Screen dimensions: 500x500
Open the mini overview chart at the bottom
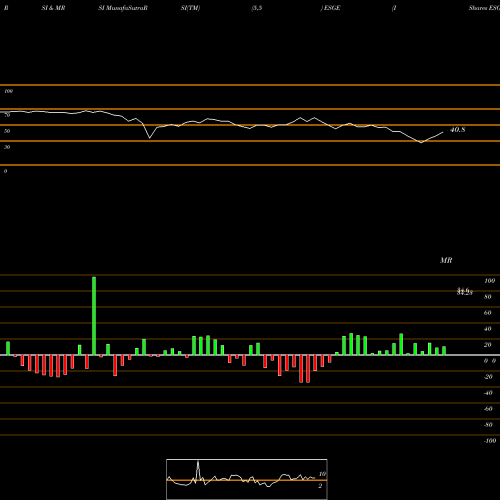tap(247, 479)
